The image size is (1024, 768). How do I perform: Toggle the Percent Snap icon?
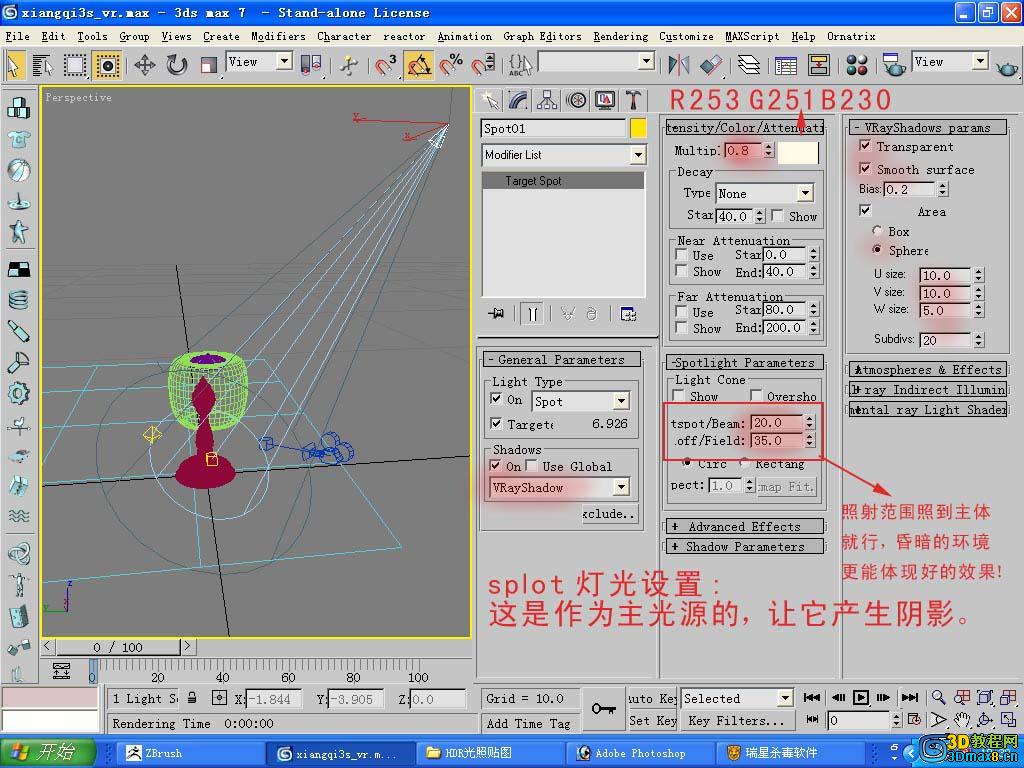coord(451,65)
